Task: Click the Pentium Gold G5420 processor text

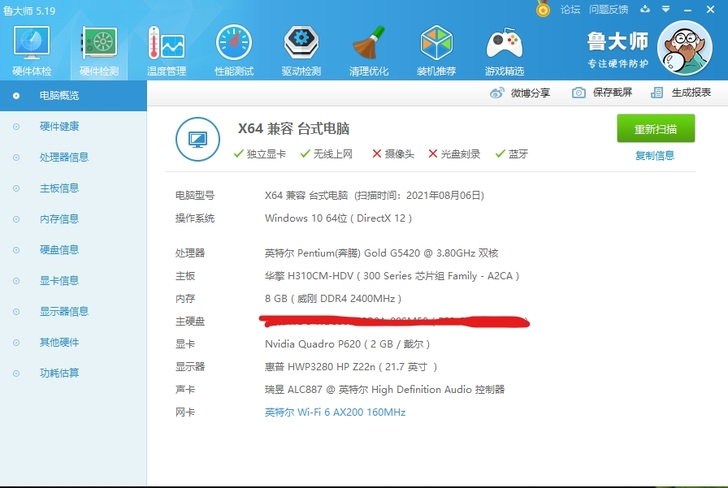Action: point(381,253)
